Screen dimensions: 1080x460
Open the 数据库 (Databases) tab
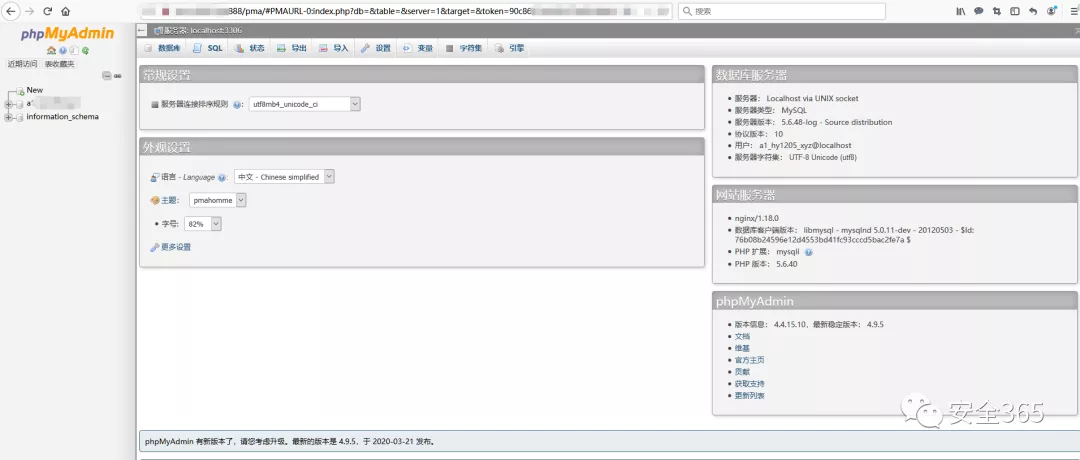(x=162, y=48)
